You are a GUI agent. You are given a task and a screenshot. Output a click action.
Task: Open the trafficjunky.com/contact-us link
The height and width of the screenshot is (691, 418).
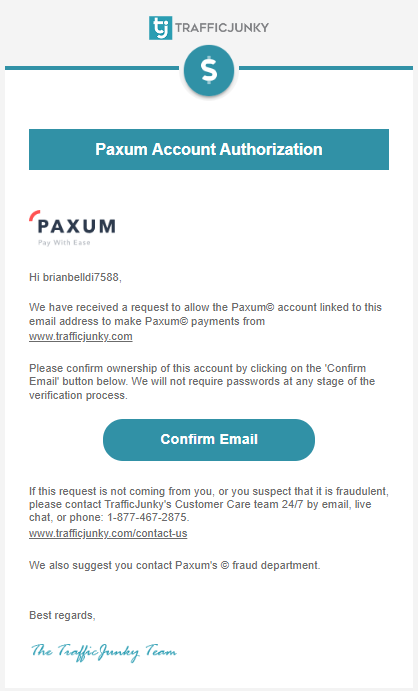(x=108, y=533)
